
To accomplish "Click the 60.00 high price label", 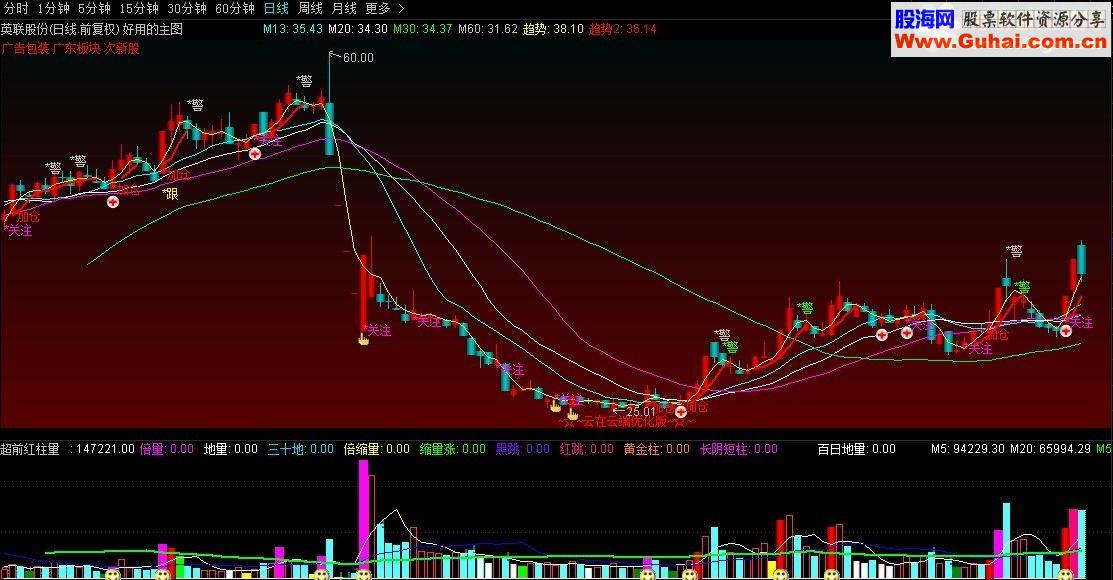I will [x=358, y=58].
